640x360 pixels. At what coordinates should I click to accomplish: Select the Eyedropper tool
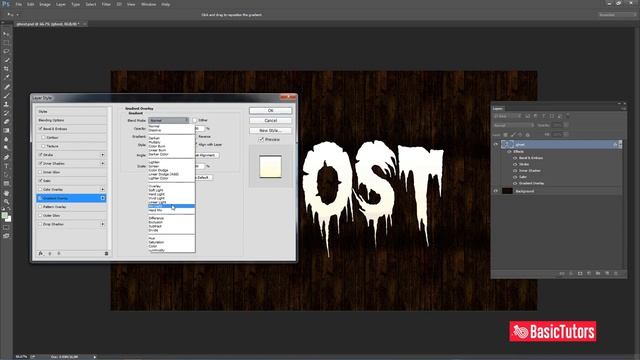(6, 78)
